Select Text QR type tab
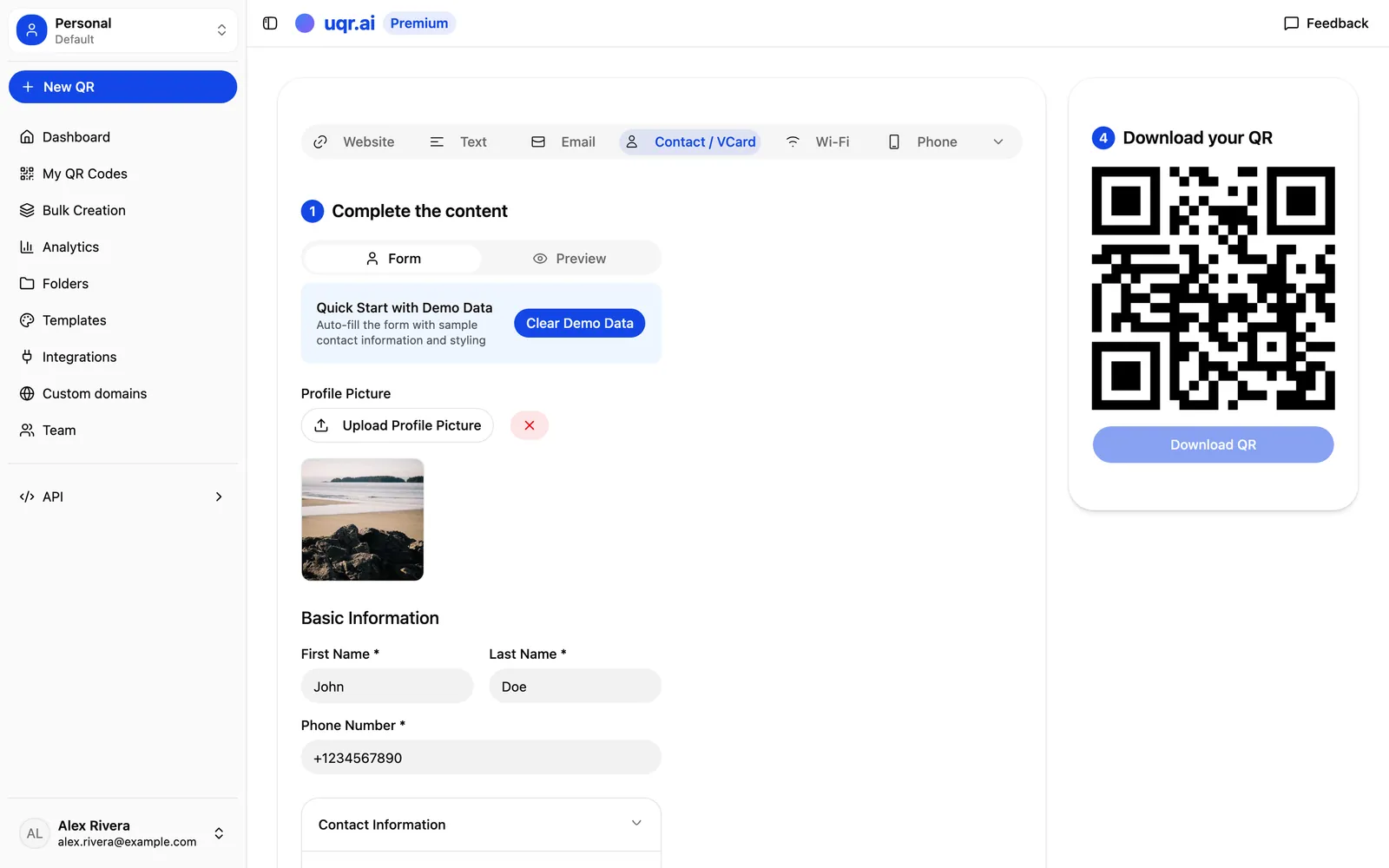This screenshot has height=868, width=1389. pyautogui.click(x=458, y=141)
